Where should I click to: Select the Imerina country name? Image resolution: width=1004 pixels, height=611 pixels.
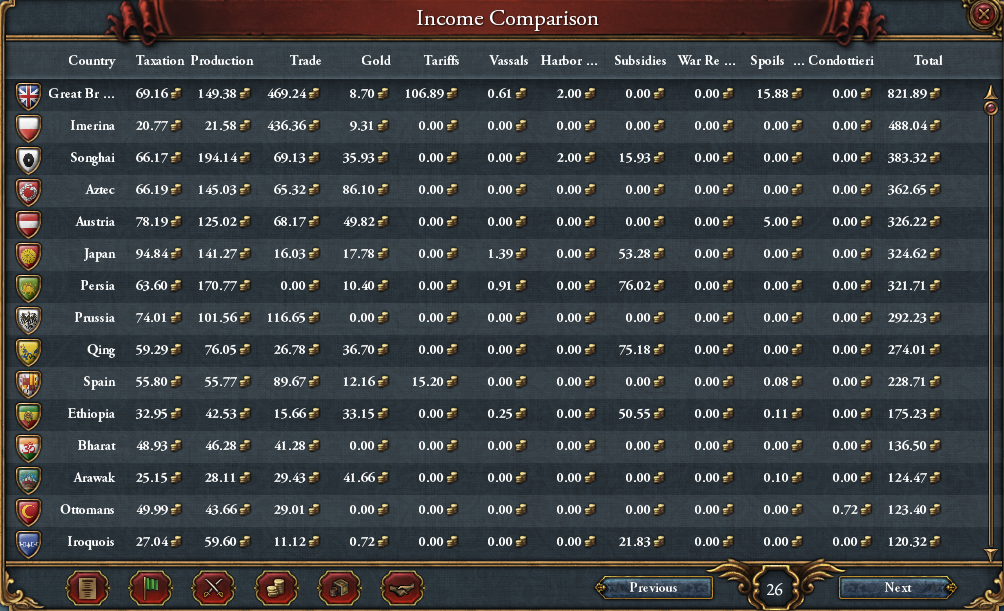(x=92, y=126)
